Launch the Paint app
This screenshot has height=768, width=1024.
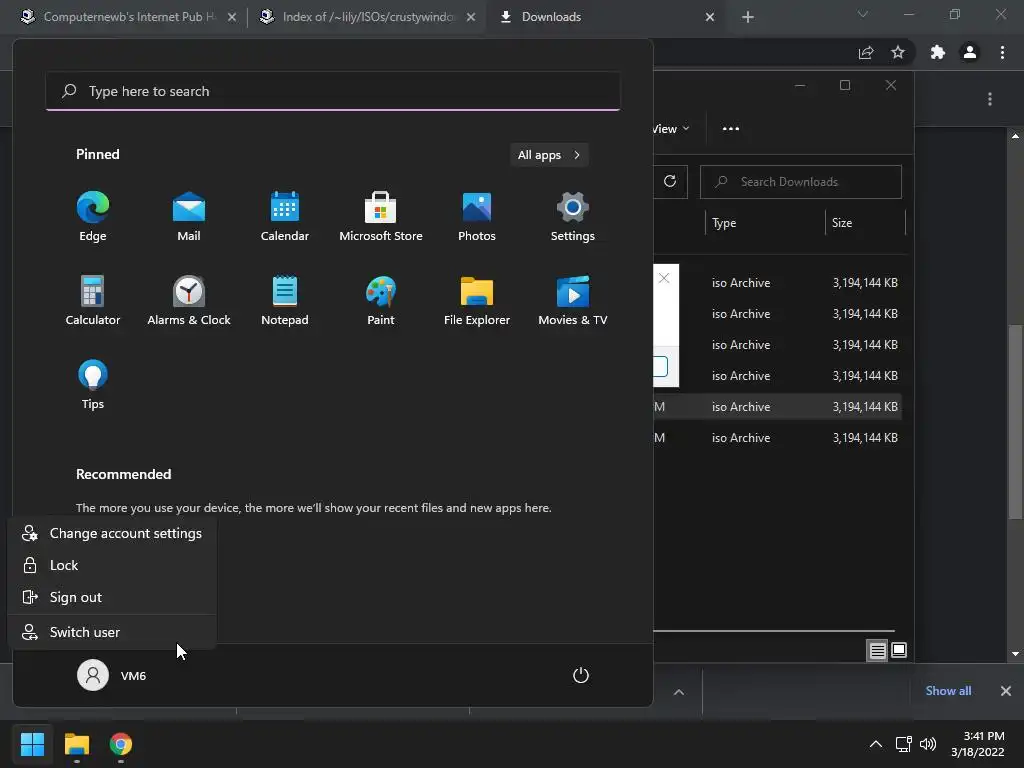click(381, 300)
